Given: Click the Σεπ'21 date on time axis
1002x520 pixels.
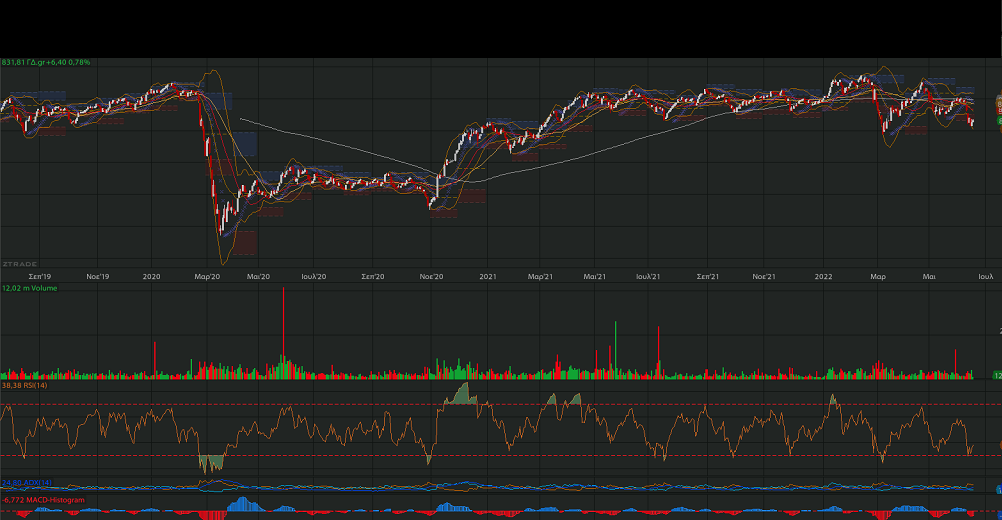Looking at the screenshot, I should [x=709, y=275].
